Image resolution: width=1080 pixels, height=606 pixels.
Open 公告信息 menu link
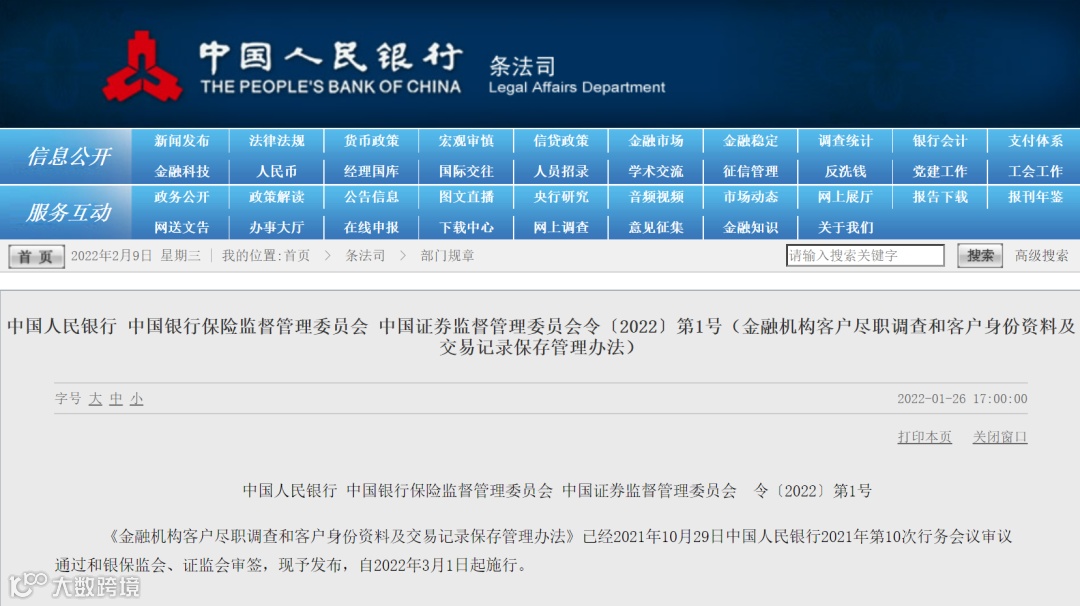371,197
